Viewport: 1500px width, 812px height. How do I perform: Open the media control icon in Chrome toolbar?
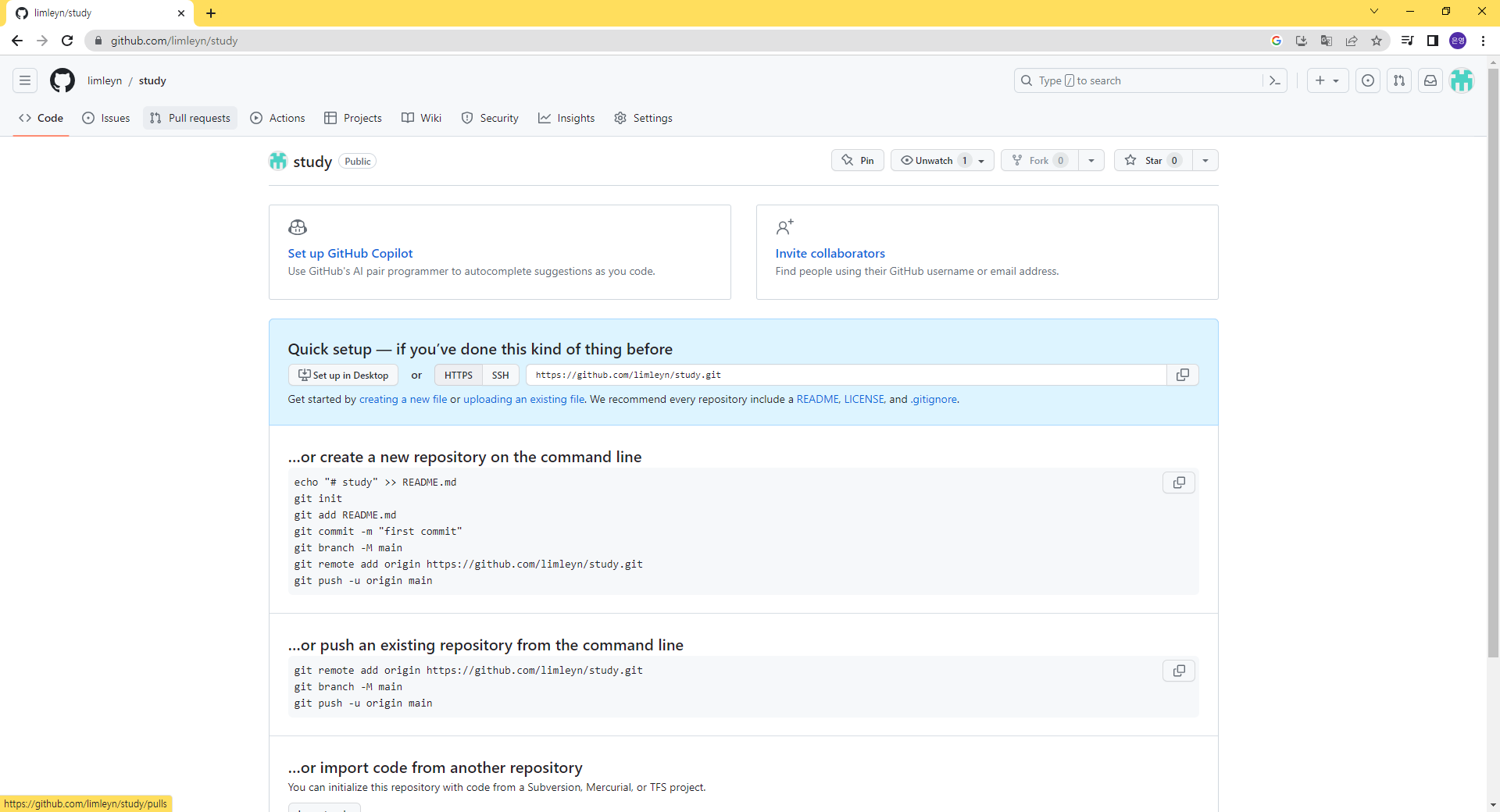(x=1408, y=41)
